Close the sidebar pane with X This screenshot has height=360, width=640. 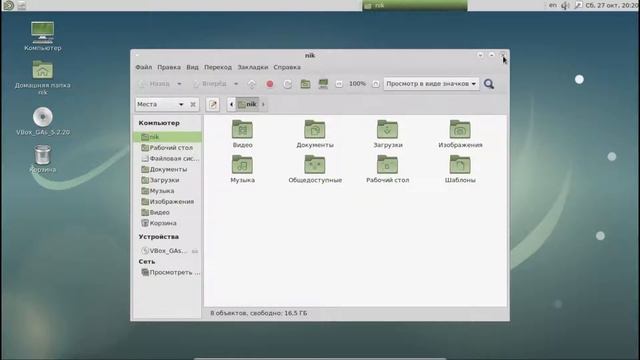click(x=193, y=104)
